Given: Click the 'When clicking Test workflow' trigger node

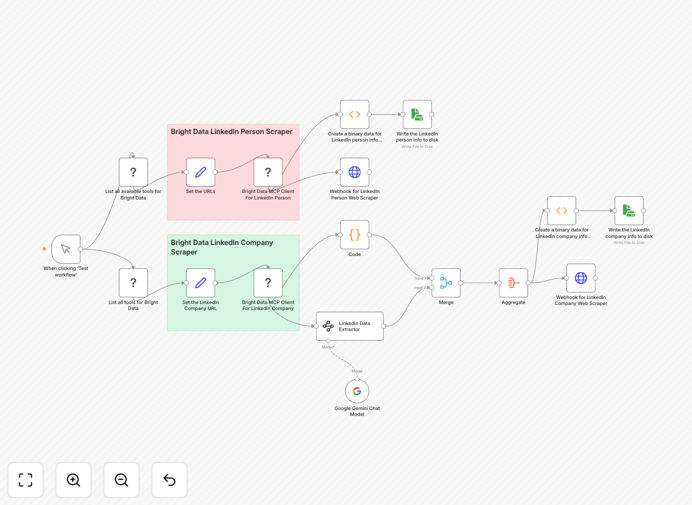Looking at the screenshot, I should tap(66, 249).
